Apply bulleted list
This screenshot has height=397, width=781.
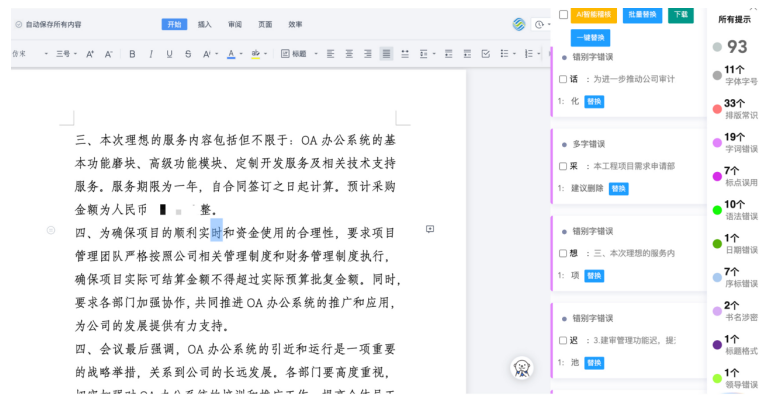pos(505,54)
